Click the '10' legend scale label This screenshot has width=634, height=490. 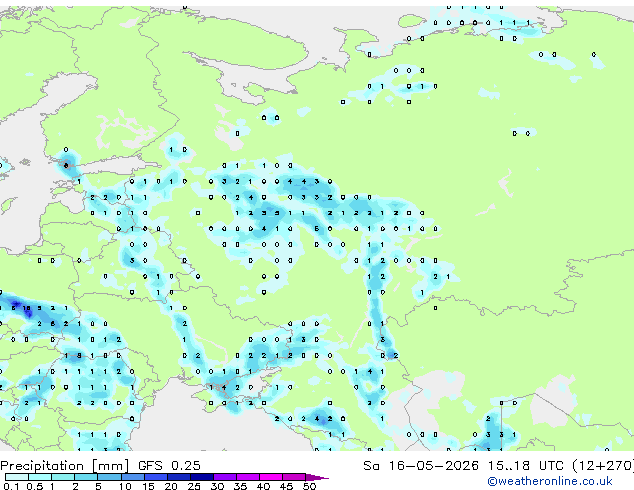(x=125, y=486)
